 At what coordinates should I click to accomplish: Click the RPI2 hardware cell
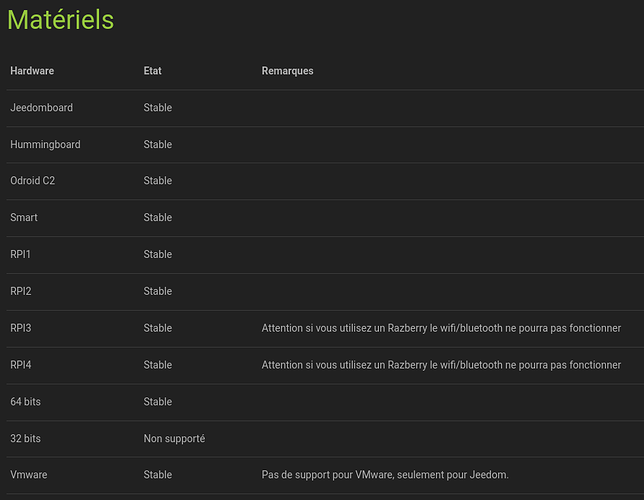click(x=21, y=291)
